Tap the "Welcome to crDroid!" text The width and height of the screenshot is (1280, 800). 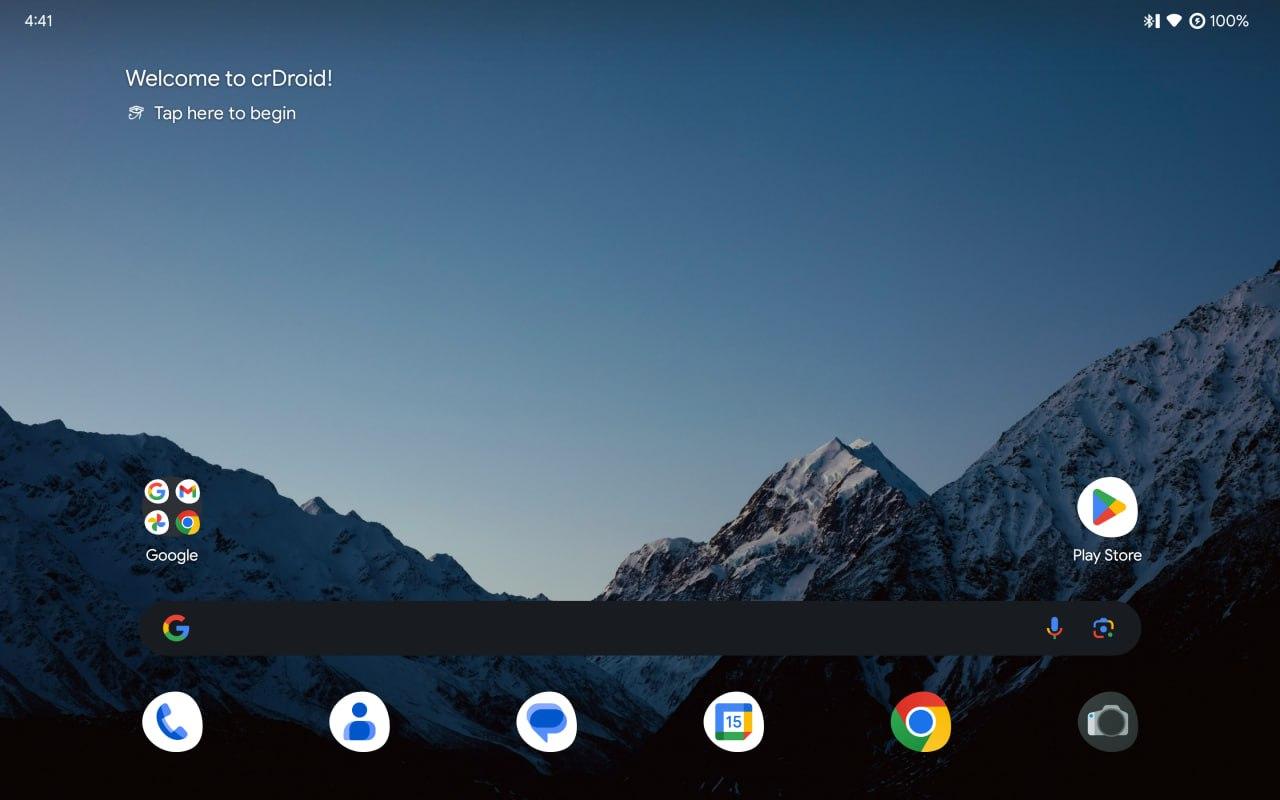tap(229, 78)
